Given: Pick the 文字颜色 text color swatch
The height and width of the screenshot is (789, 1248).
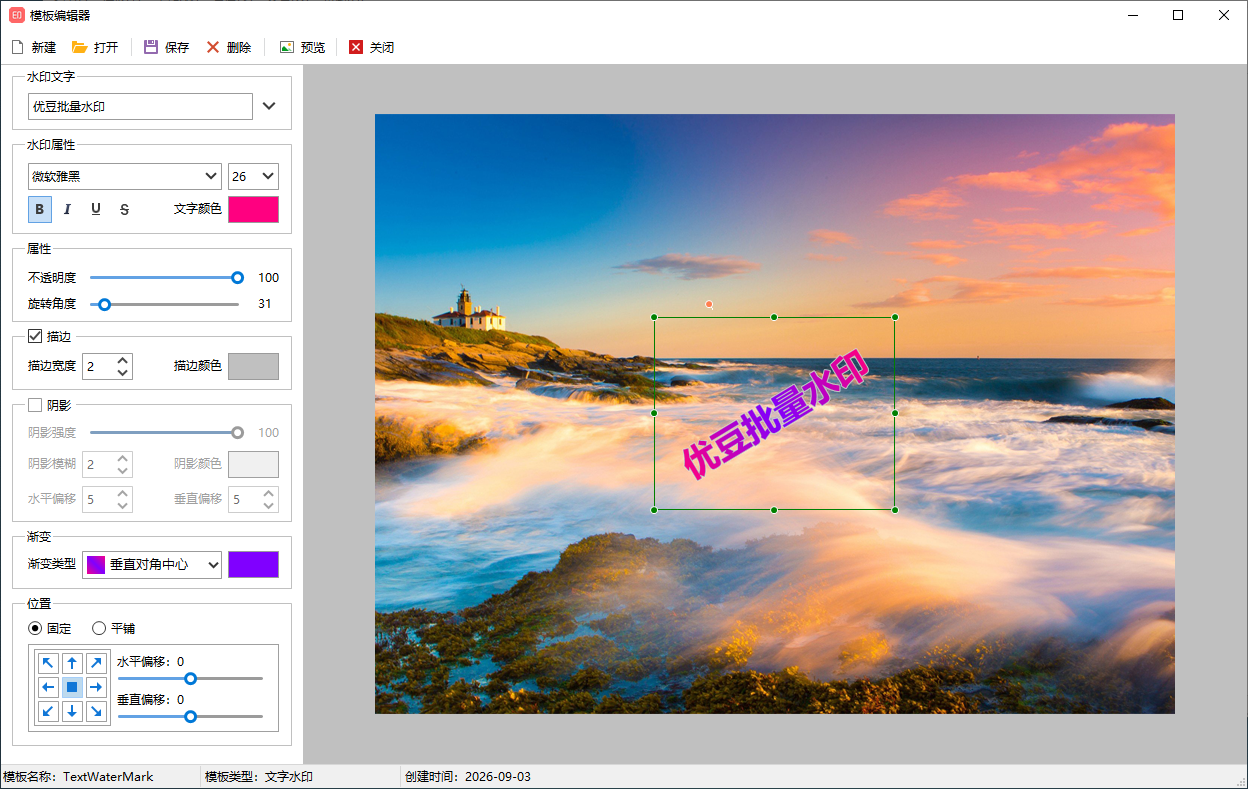Looking at the screenshot, I should (253, 209).
